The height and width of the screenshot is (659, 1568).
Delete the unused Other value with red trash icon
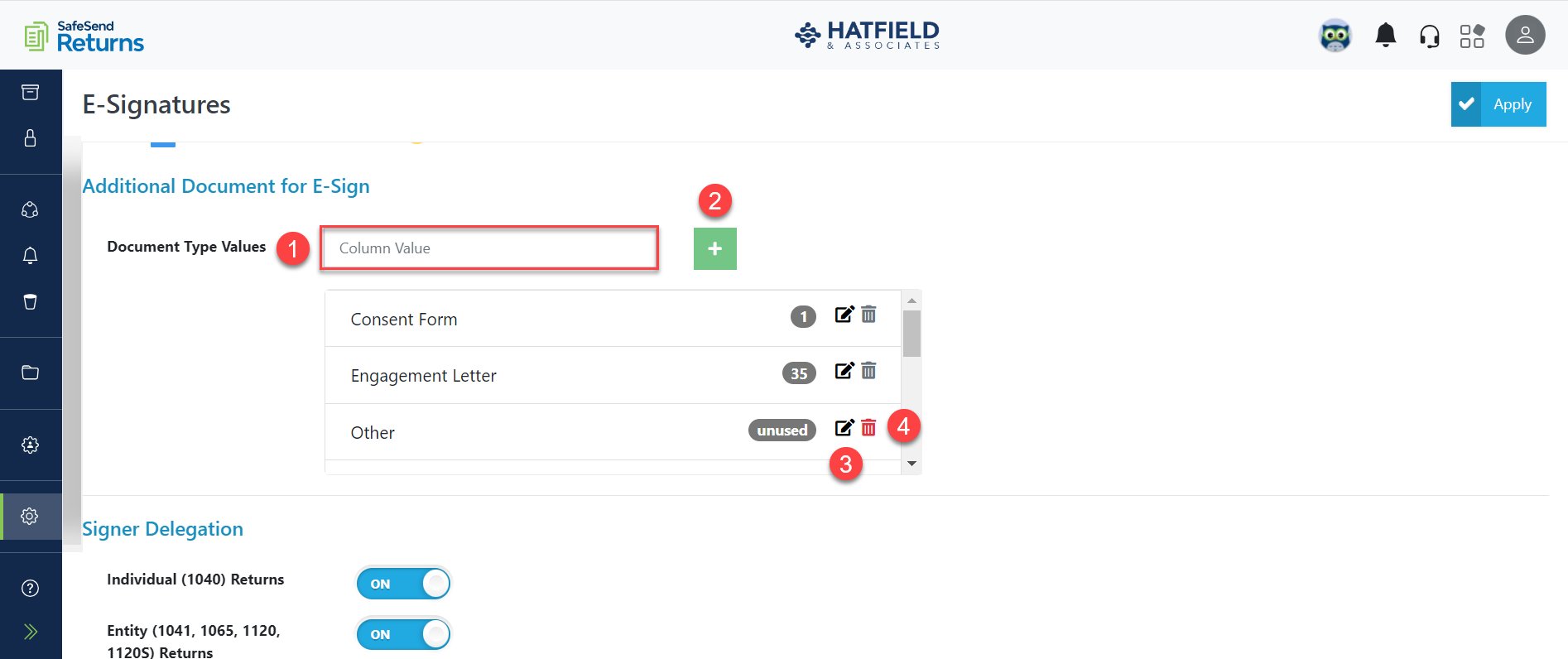pos(868,427)
